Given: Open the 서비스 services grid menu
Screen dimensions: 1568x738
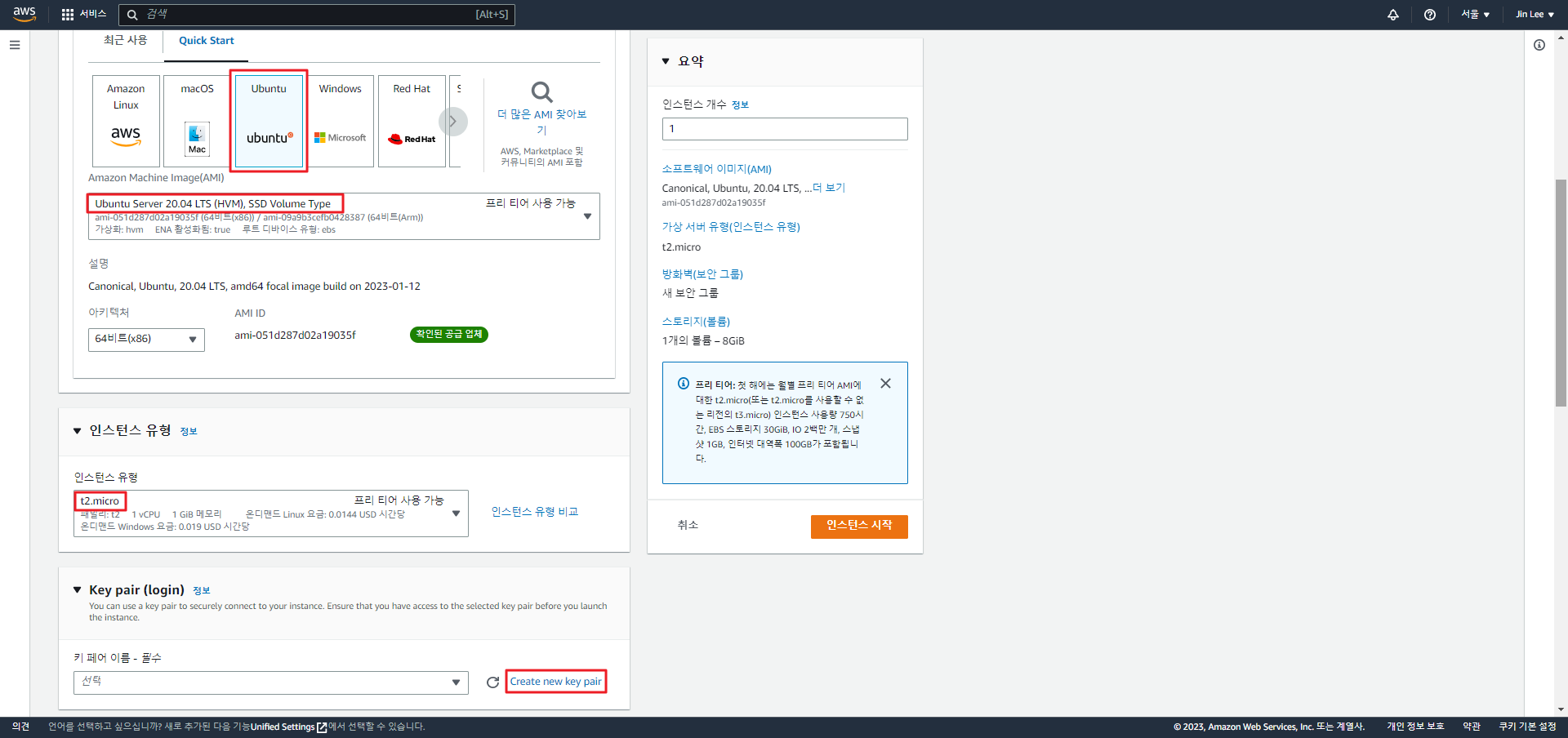Looking at the screenshot, I should tap(84, 14).
